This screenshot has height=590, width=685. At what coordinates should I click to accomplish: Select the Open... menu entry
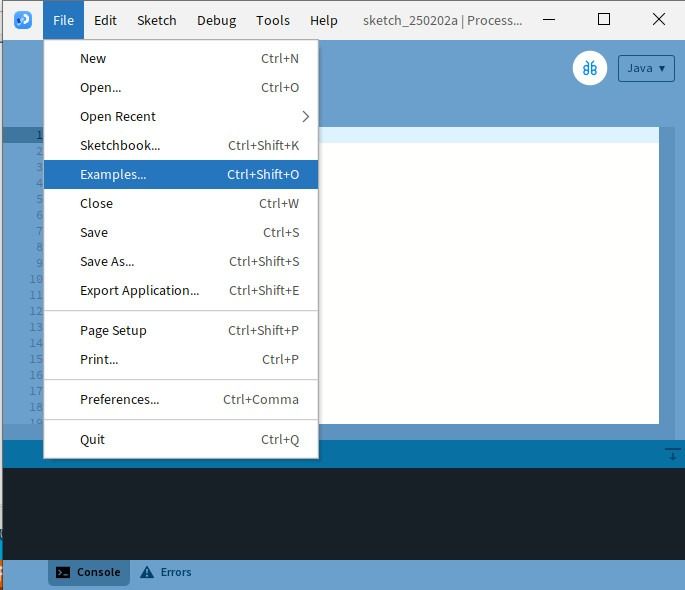(x=181, y=87)
